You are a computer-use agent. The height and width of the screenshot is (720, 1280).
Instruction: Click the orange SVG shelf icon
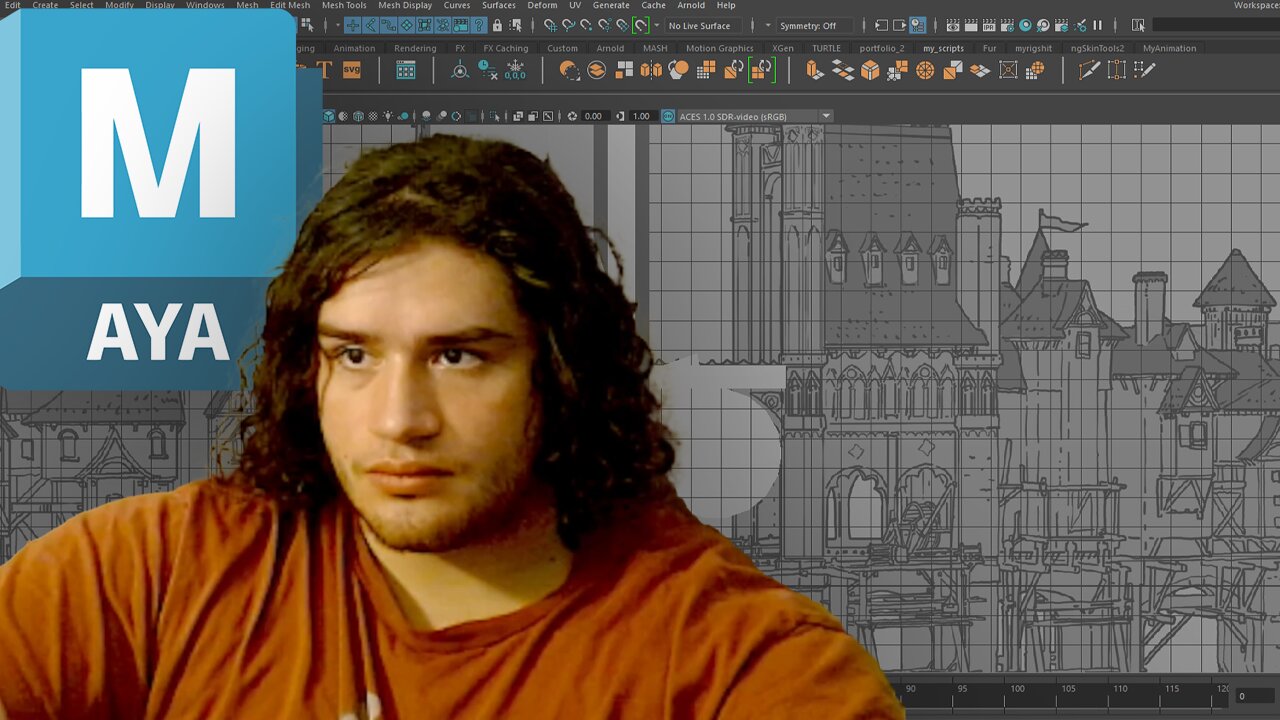point(351,70)
